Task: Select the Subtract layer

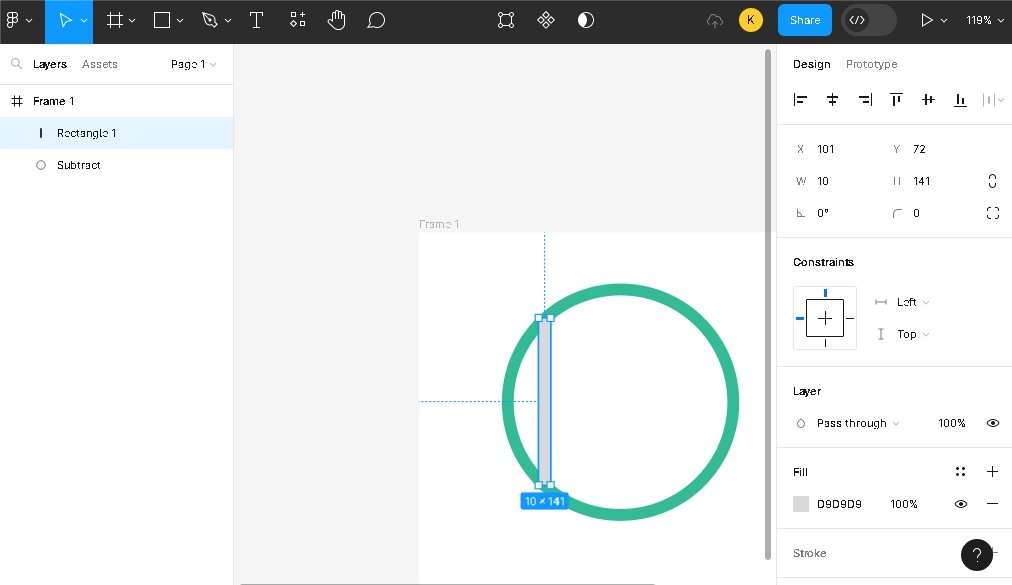Action: [79, 165]
